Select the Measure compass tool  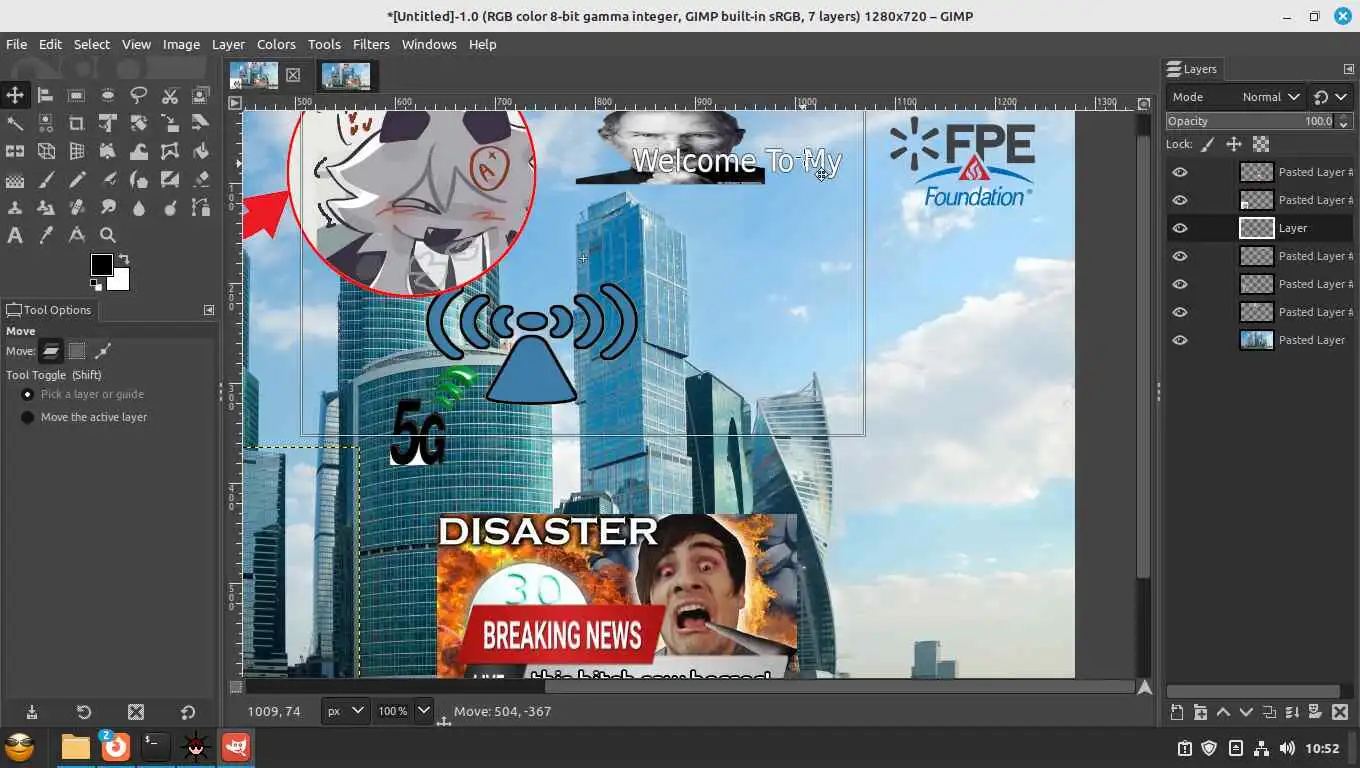[76, 236]
